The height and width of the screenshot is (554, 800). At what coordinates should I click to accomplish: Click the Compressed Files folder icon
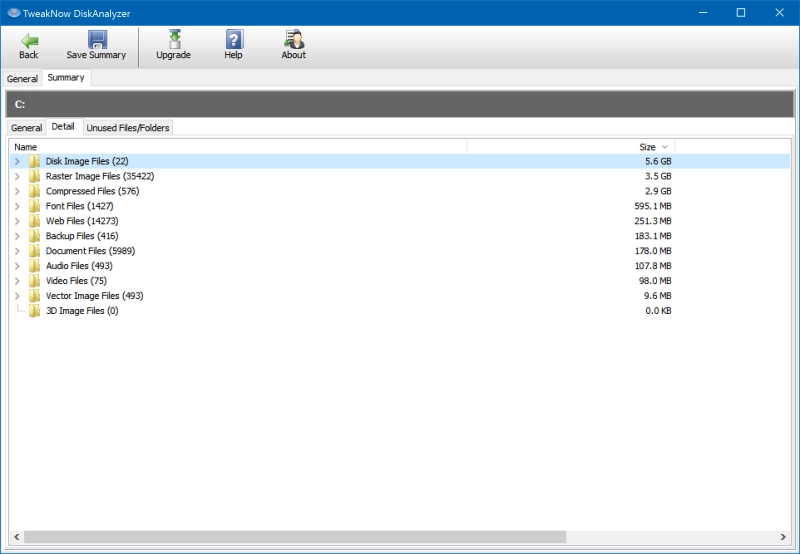[34, 191]
